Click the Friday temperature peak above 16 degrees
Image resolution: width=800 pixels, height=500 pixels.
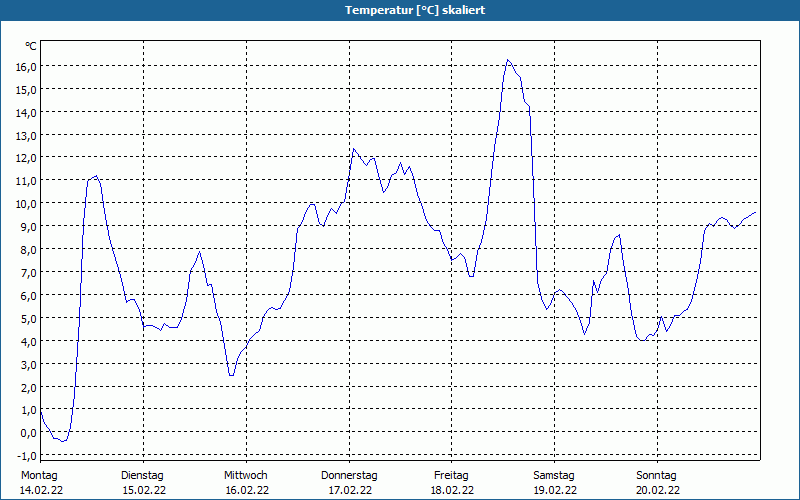[x=508, y=60]
